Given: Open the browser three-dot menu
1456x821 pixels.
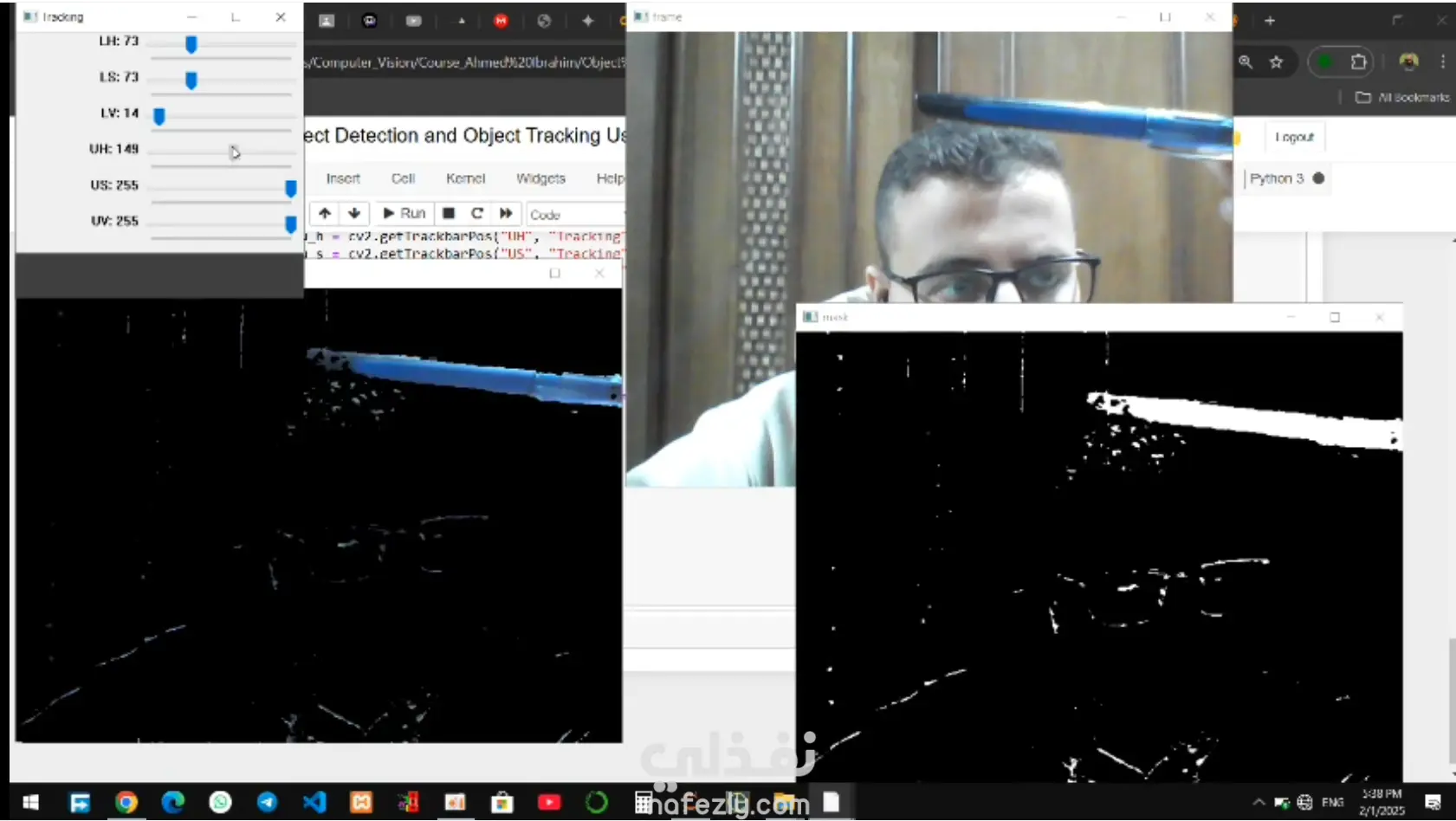Looking at the screenshot, I should pyautogui.click(x=1443, y=62).
